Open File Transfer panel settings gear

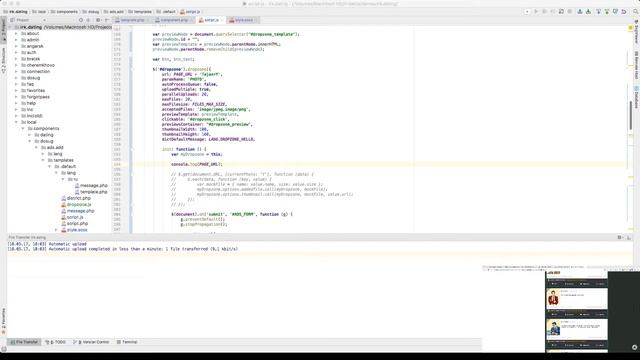point(620,237)
